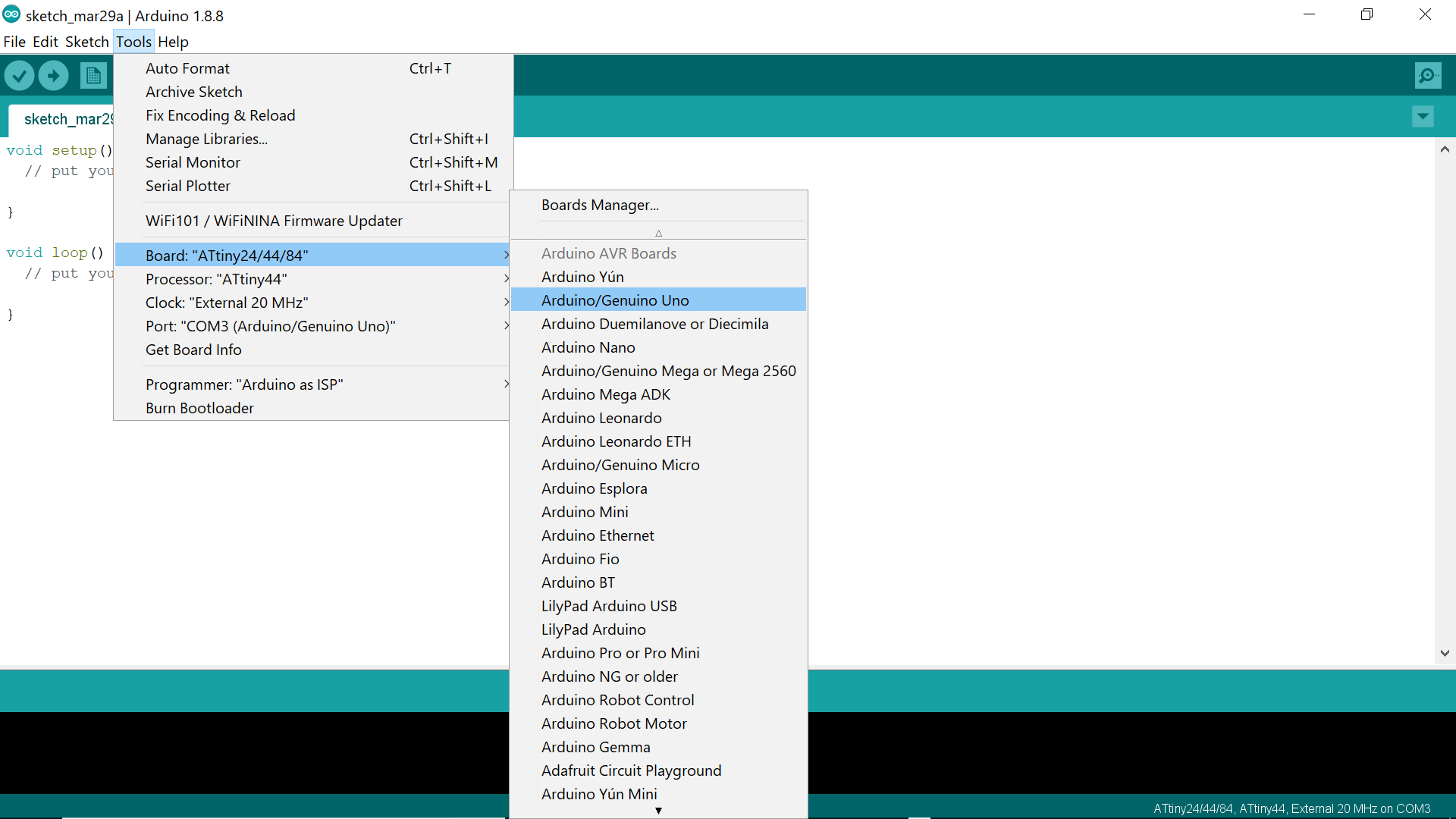The height and width of the screenshot is (819, 1456).
Task: Open the tab dropdown arrow icon
Action: coord(1423,117)
